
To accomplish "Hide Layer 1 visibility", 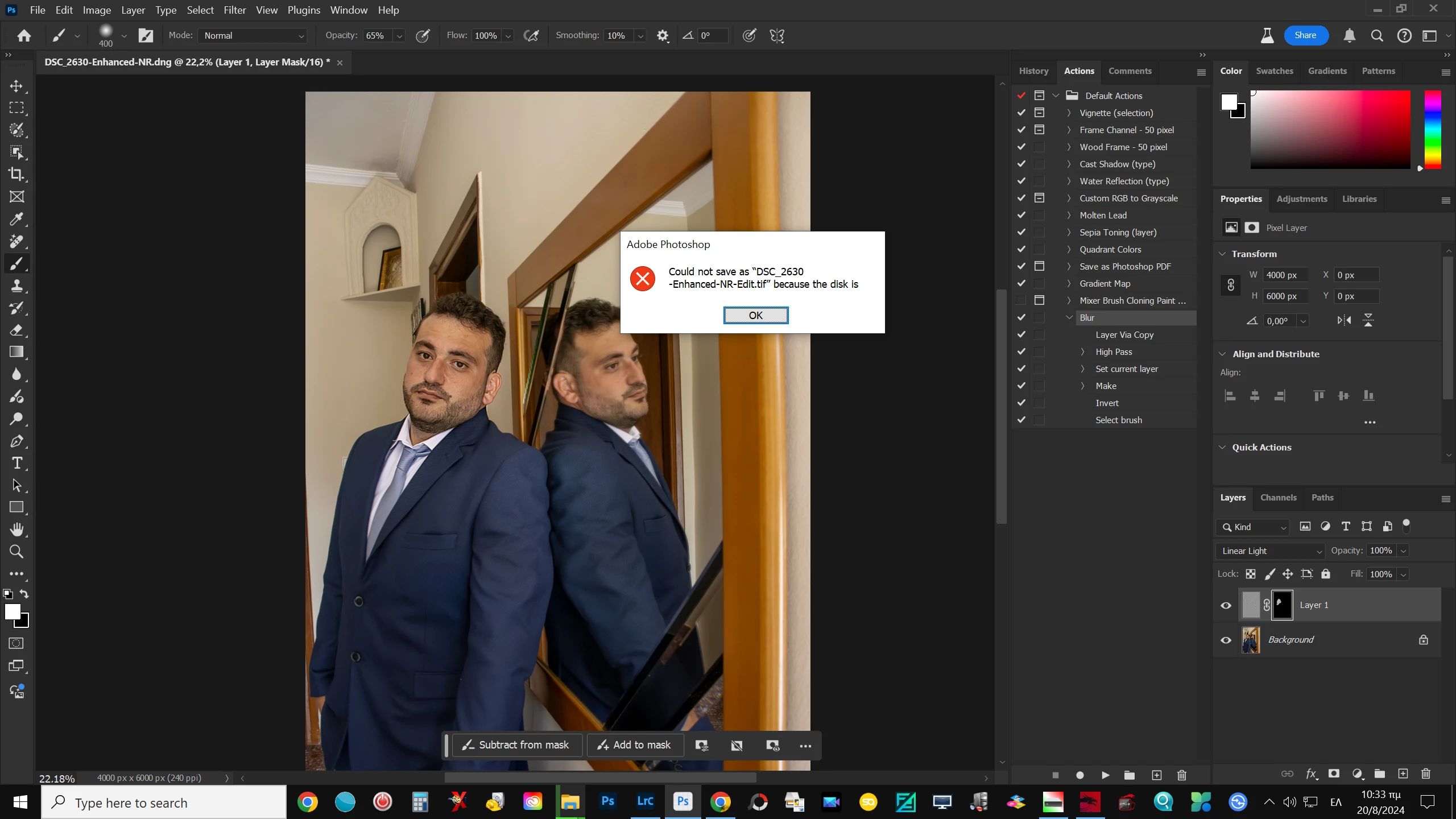I will click(x=1226, y=605).
